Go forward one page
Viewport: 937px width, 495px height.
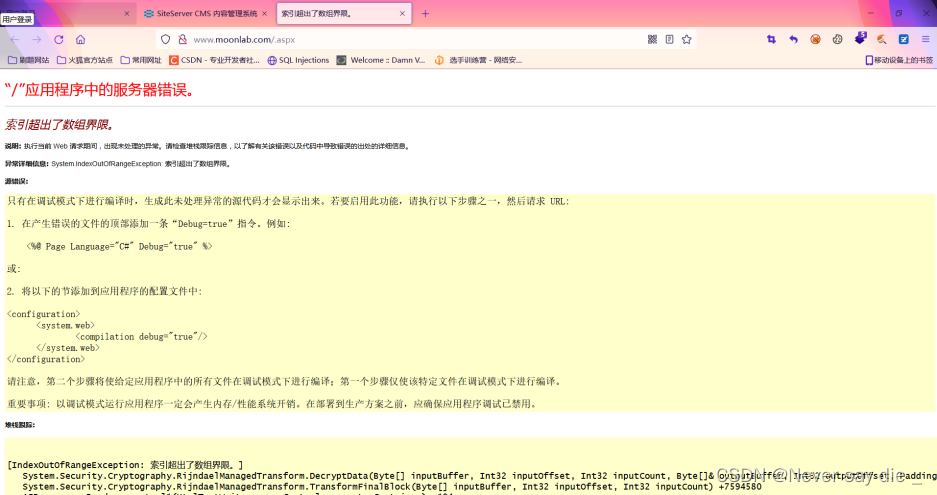36,39
